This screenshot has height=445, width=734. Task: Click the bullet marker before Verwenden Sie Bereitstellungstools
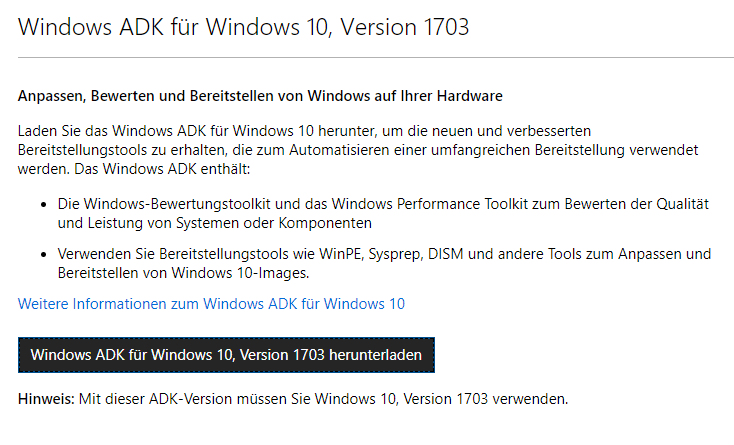coord(44,255)
